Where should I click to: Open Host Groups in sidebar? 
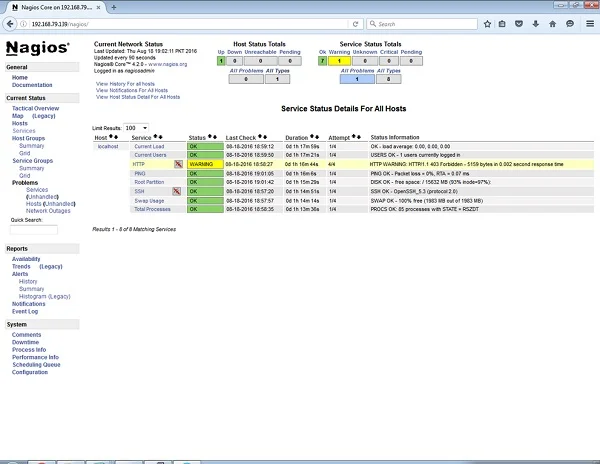[x=28, y=138]
